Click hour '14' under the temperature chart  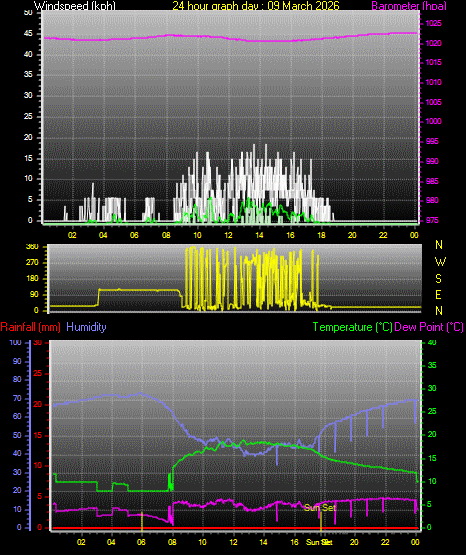(263, 542)
